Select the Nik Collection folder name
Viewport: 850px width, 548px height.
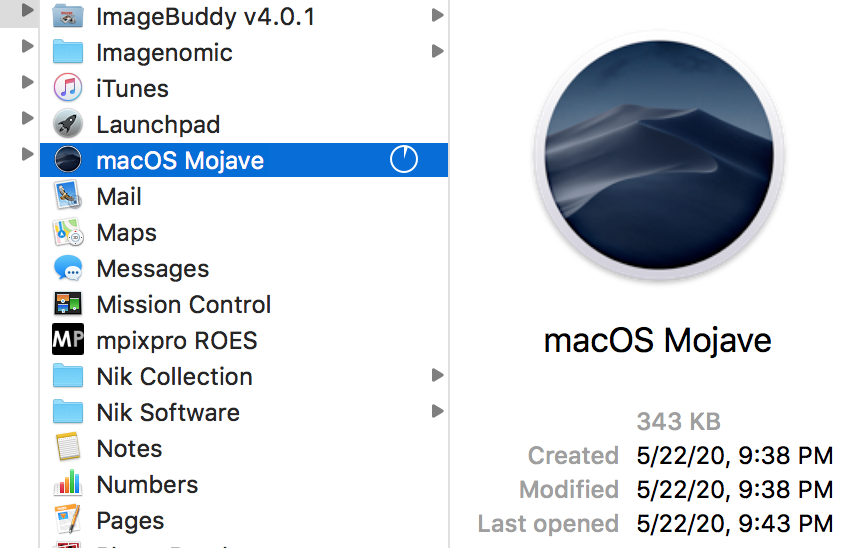coord(175,377)
